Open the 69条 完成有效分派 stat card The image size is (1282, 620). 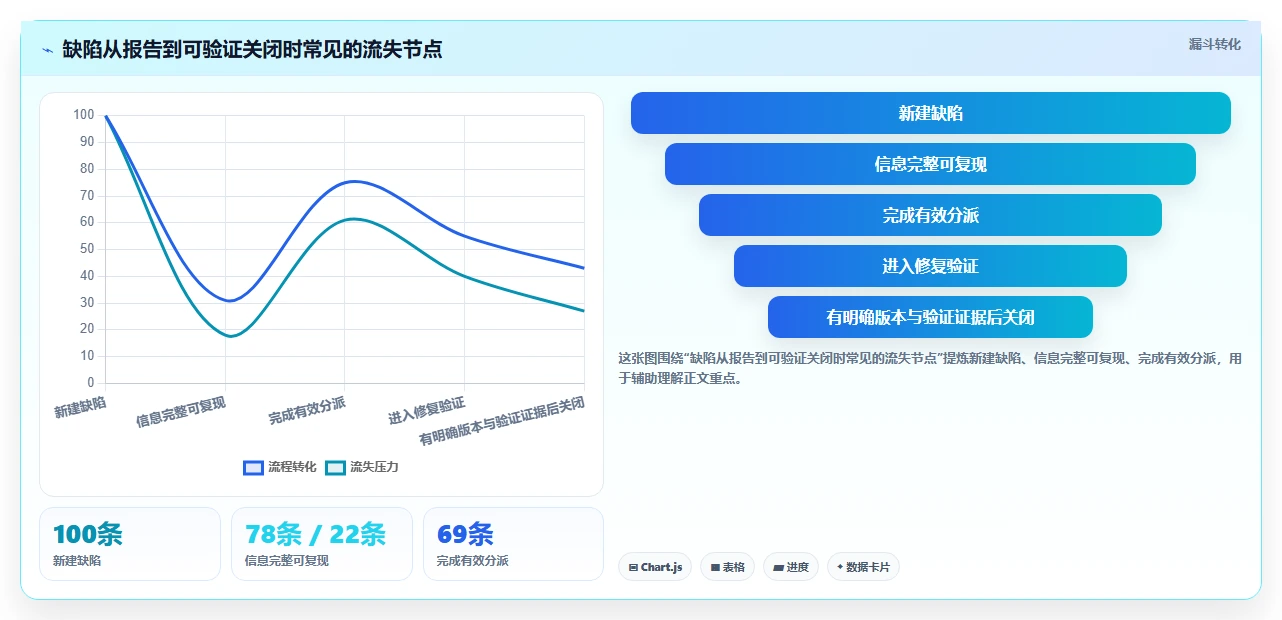pos(514,544)
